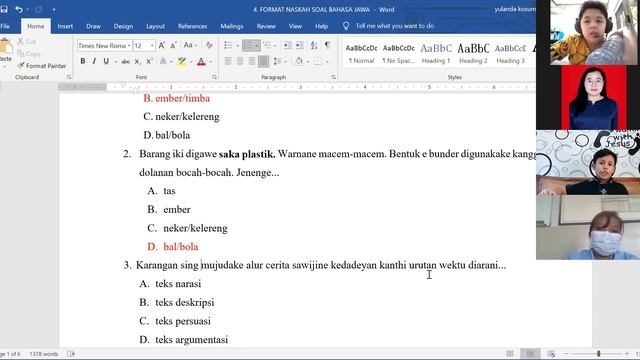
Task: Apply red font color
Action: click(201, 61)
